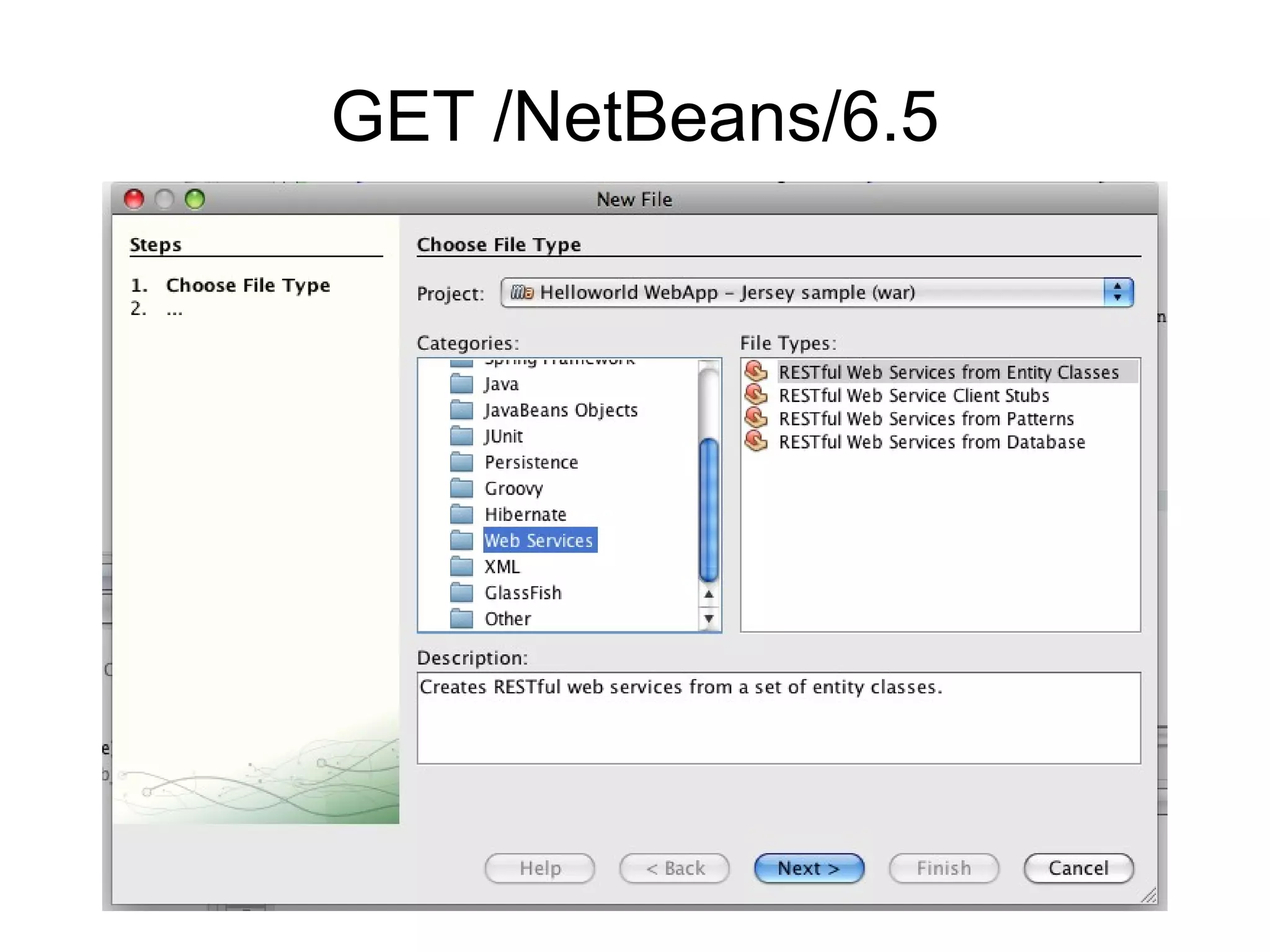Click RESTful Web Services from Database icon
The width and height of the screenshot is (1270, 952).
pyautogui.click(x=756, y=441)
